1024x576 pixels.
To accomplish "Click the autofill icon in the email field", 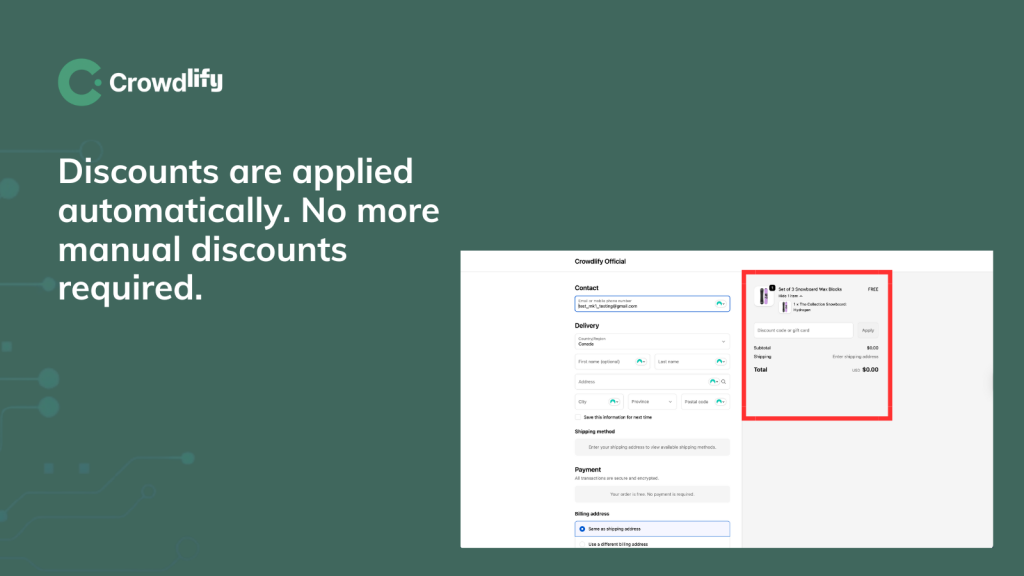I will coord(720,304).
